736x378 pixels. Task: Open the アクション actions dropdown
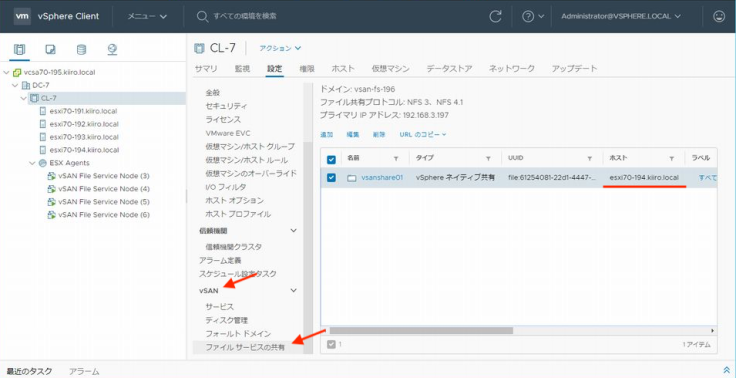[x=280, y=48]
